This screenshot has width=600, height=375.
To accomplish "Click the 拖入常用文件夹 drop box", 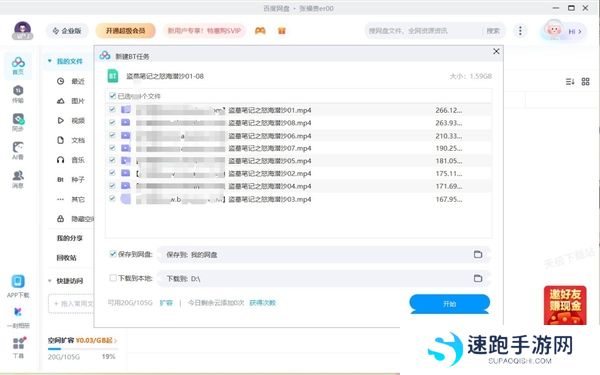I will [x=71, y=303].
